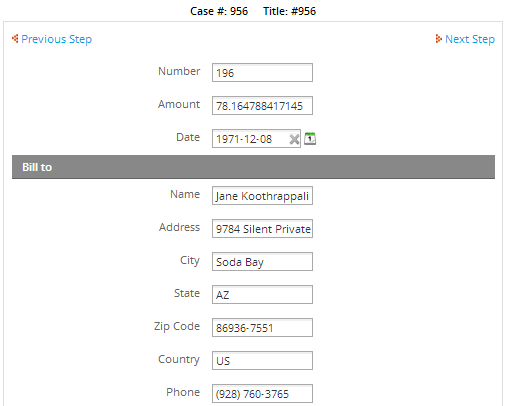Click the Bill to section header
509x406 pixels.
(253, 167)
